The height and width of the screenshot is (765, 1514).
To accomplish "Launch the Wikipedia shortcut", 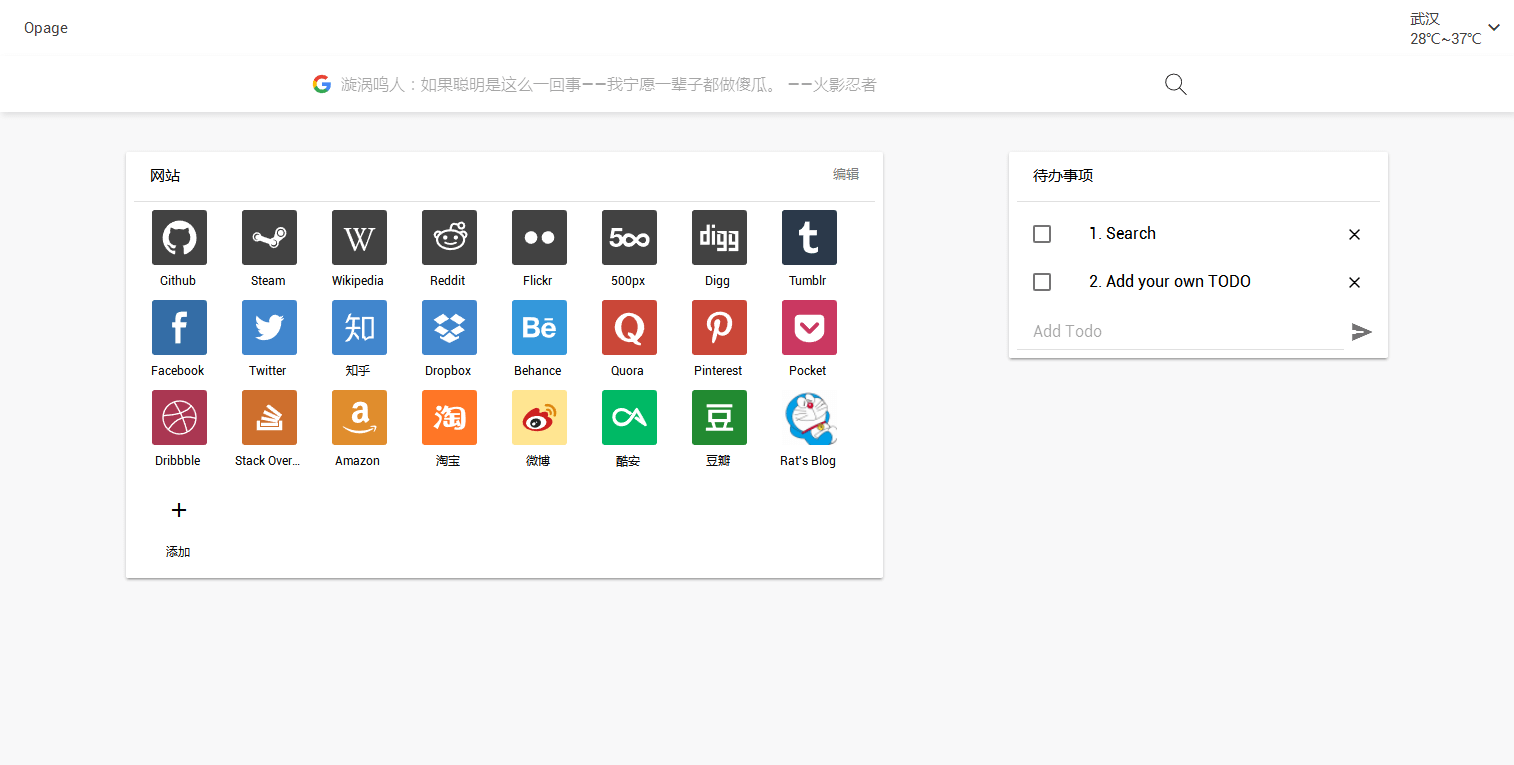I will [359, 237].
